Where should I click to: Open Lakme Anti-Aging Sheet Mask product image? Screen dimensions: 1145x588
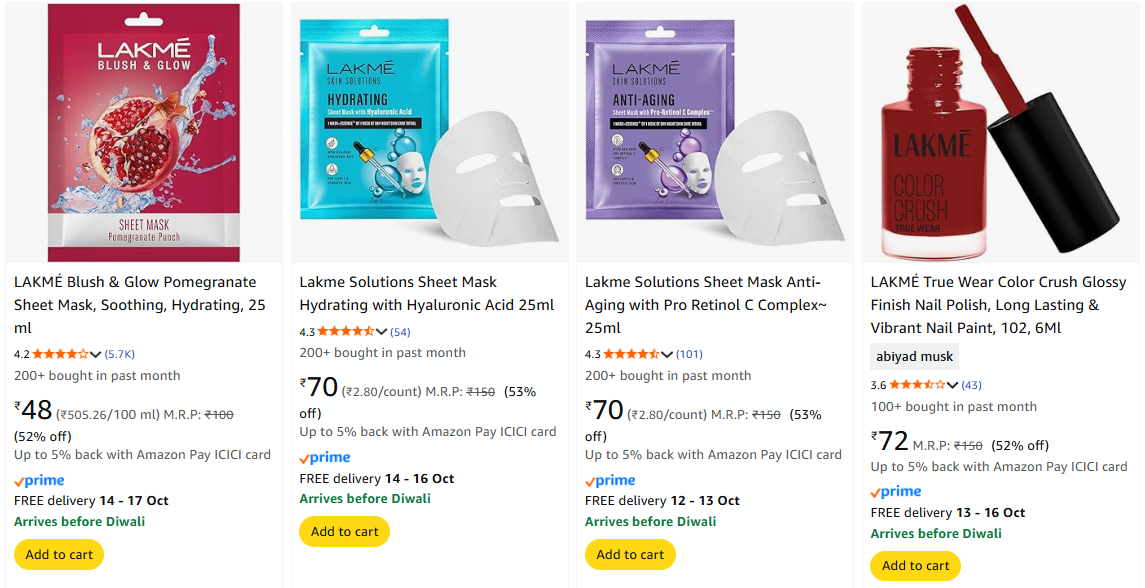tap(715, 133)
